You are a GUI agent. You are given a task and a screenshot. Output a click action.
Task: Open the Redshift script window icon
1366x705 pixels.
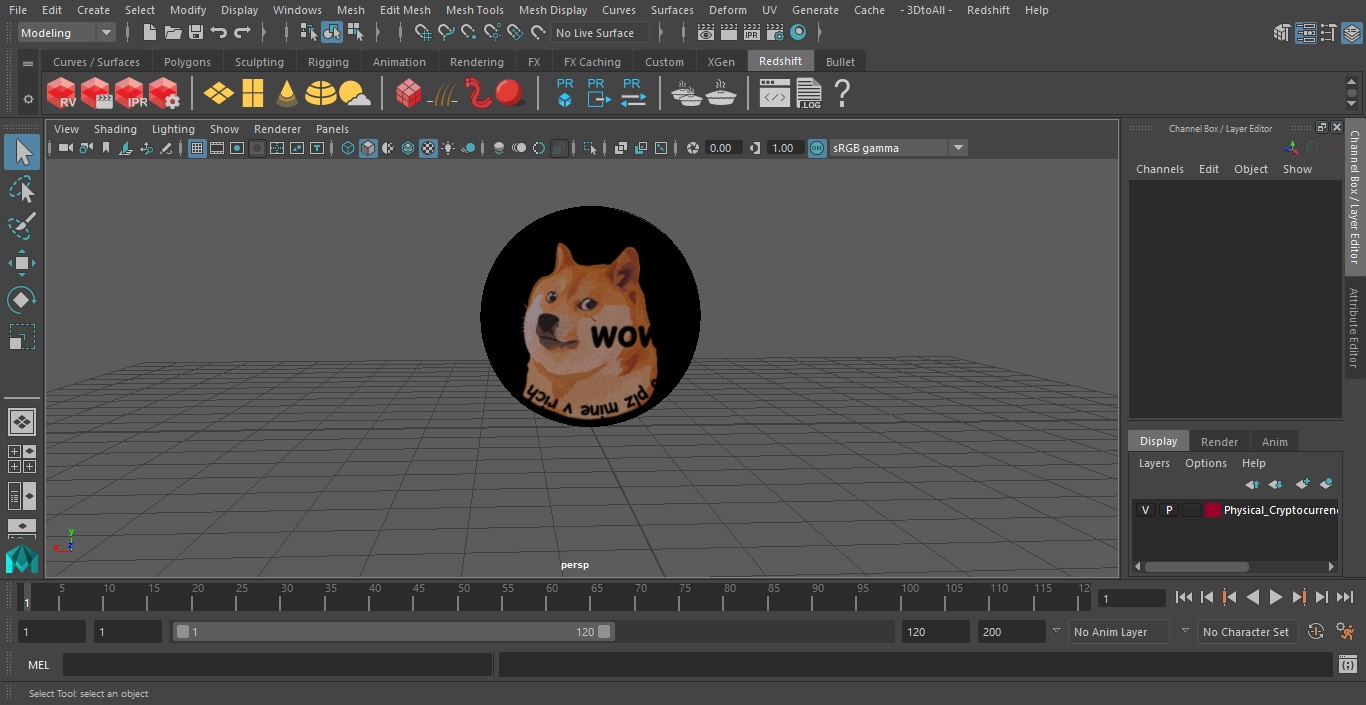tap(775, 94)
